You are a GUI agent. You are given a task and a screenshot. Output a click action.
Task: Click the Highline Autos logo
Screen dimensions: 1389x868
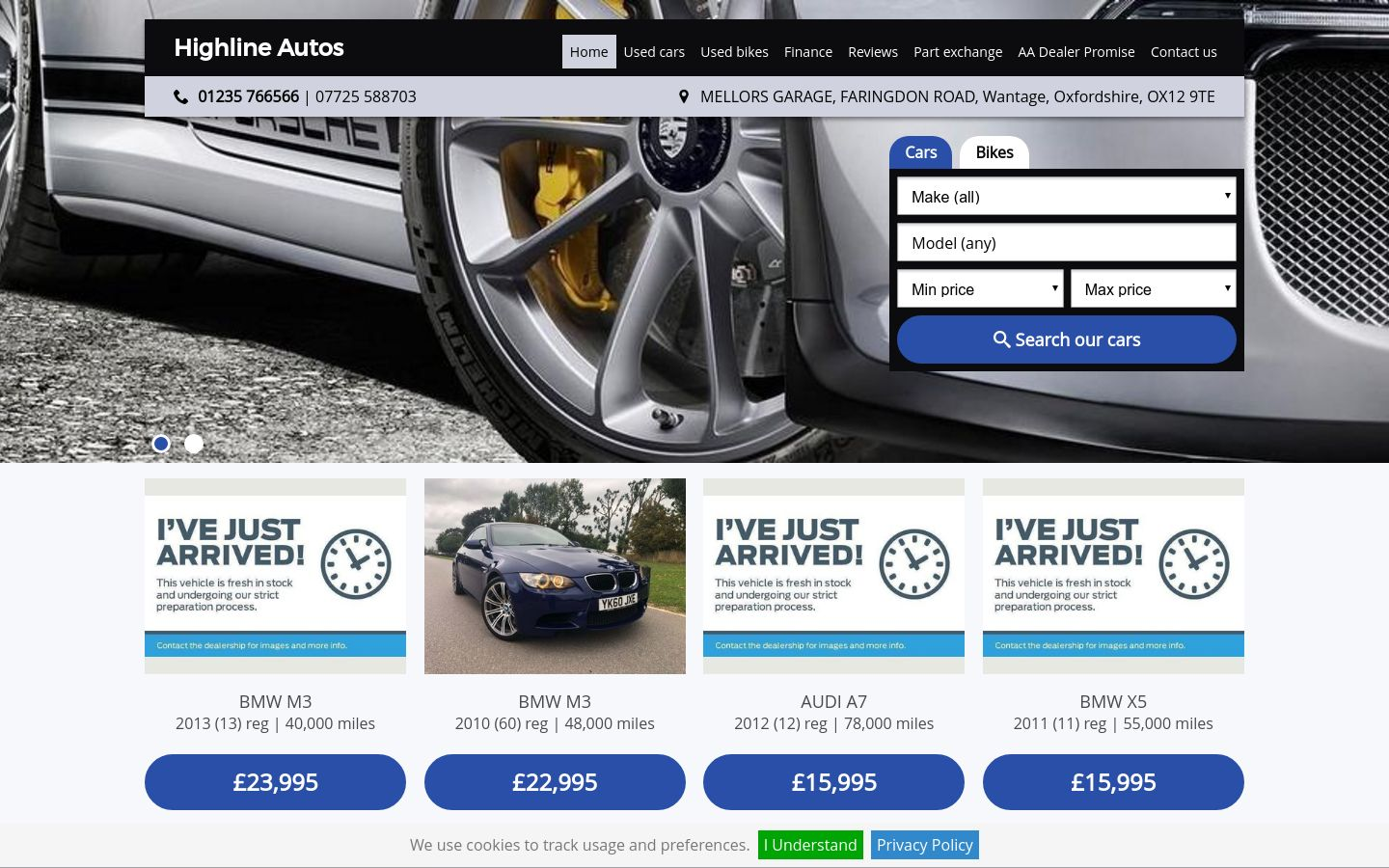[259, 47]
